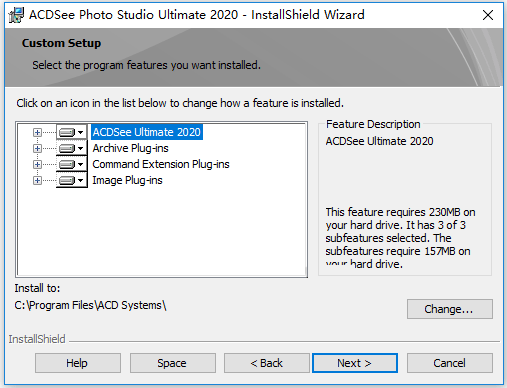This screenshot has width=507, height=388.
Task: Click the Change... button for install path
Action: [450, 309]
